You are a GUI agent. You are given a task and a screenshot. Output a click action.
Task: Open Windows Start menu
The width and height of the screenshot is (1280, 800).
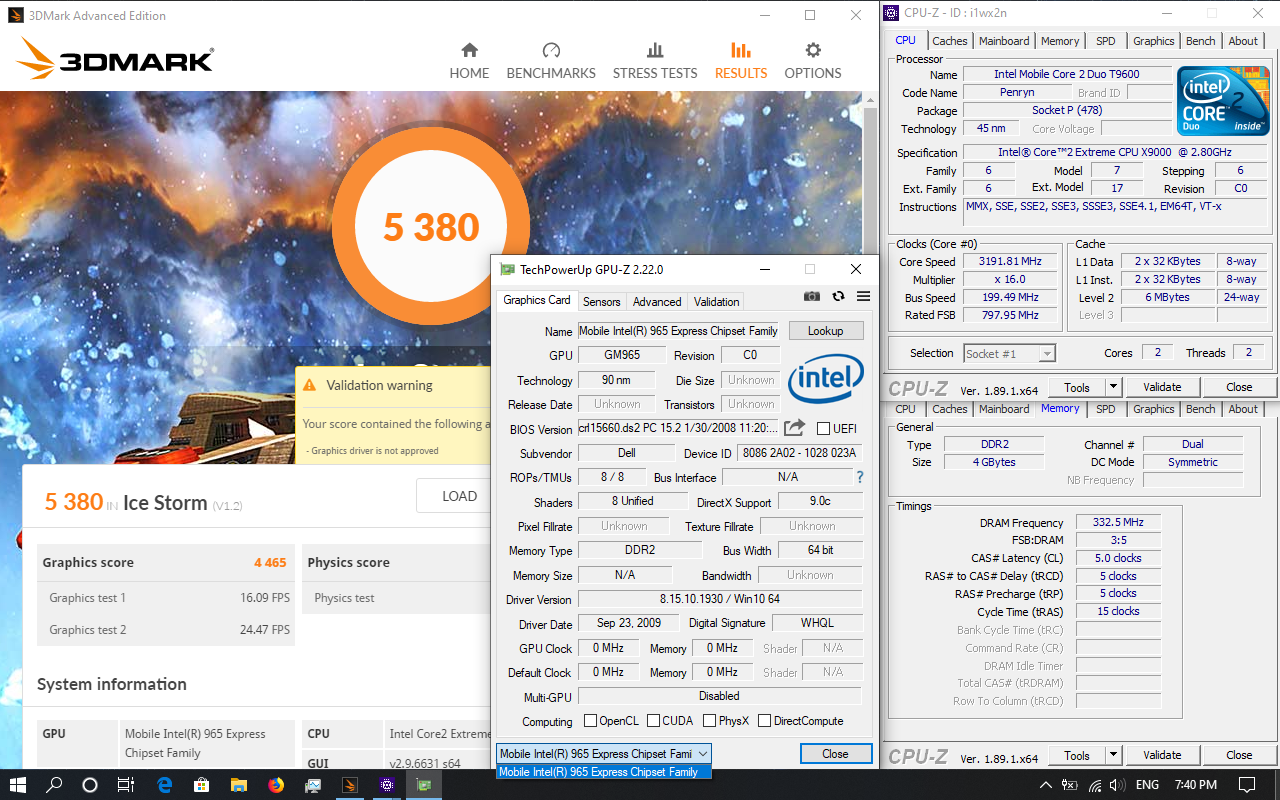(18, 785)
